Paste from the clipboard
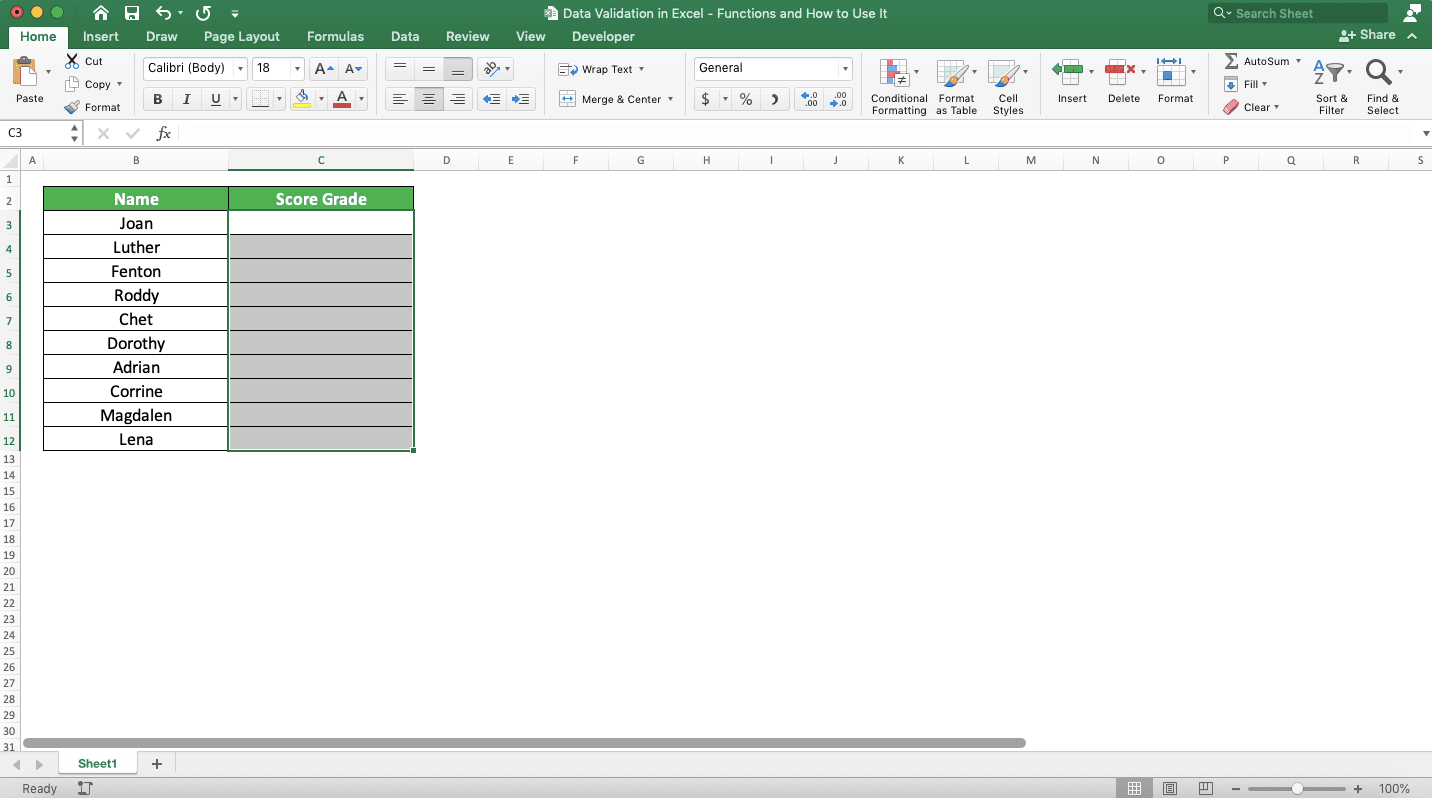This screenshot has height=798, width=1432. (29, 80)
